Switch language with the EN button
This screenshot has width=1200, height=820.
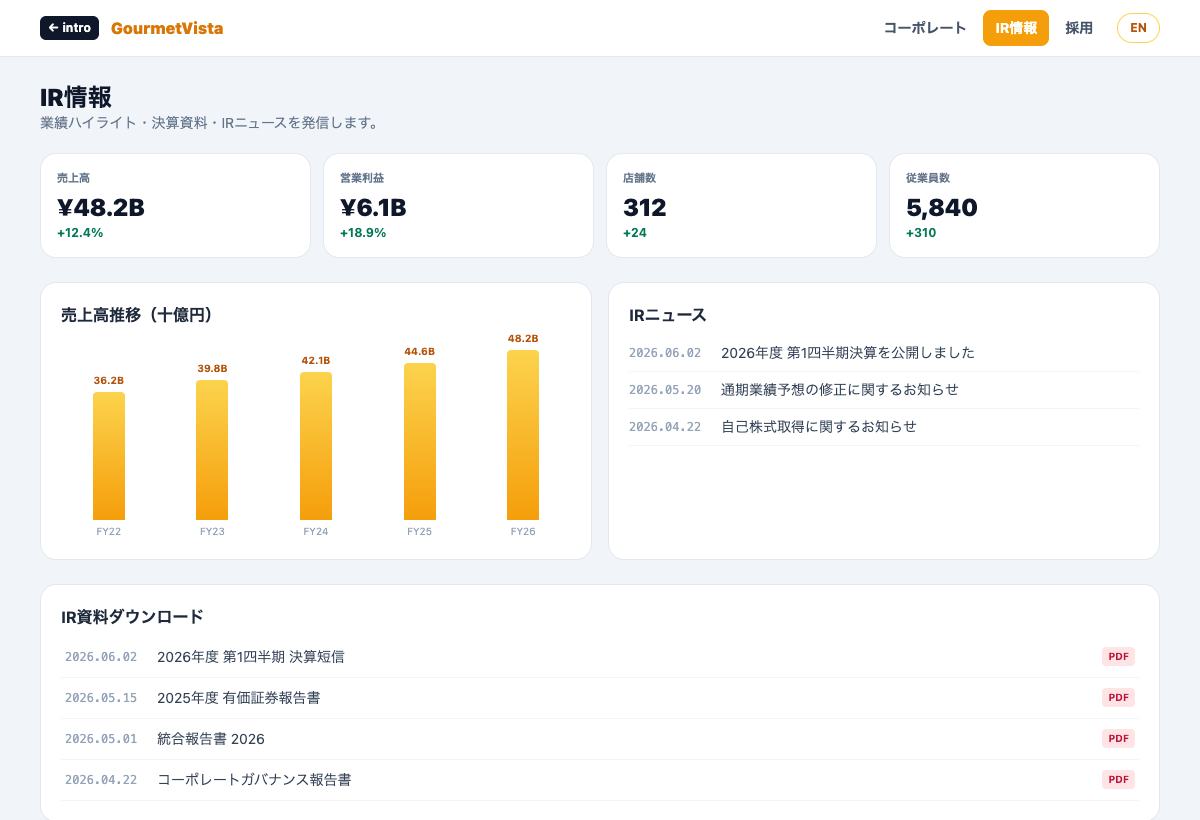click(1138, 28)
